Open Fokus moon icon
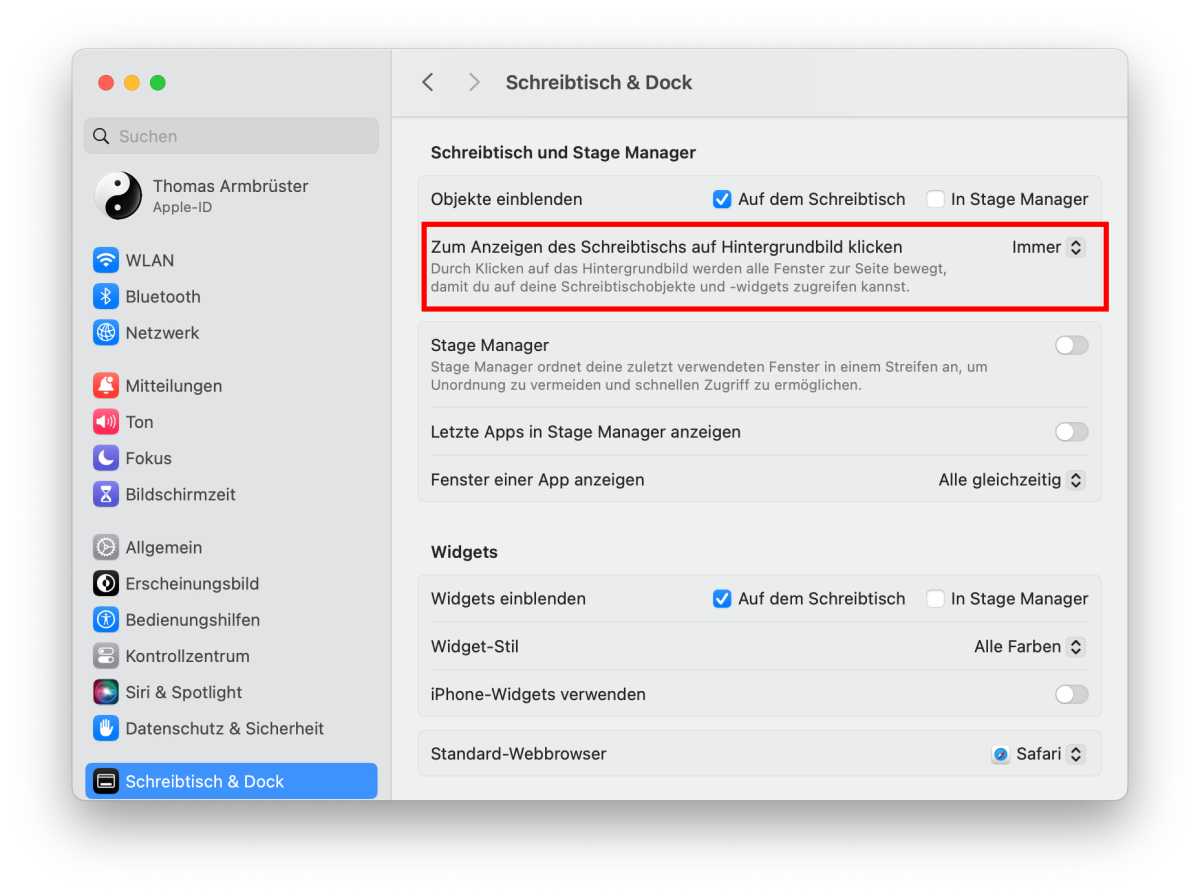The image size is (1200, 896). [106, 458]
